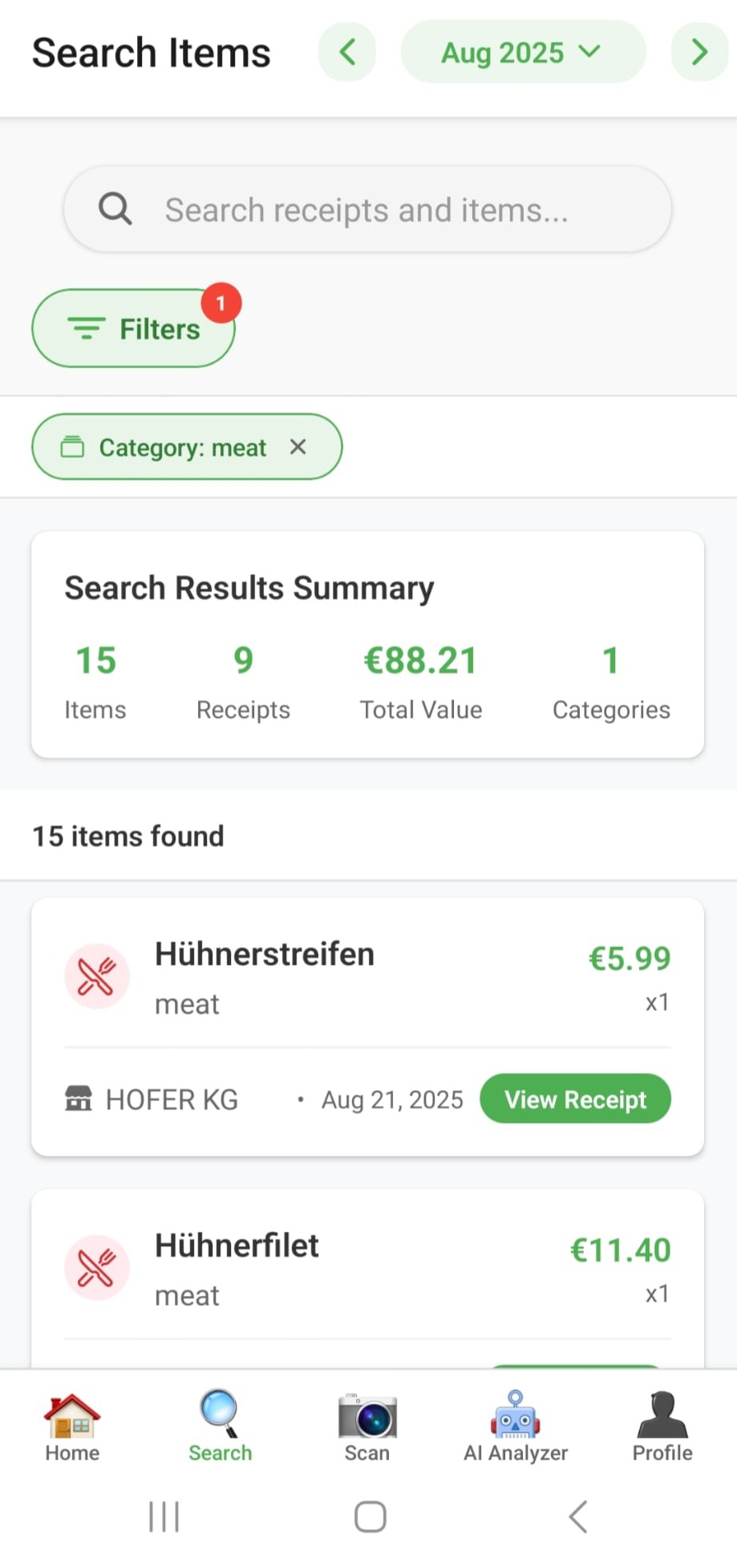The image size is (737, 1568).
Task: Go to the next month
Action: pyautogui.click(x=699, y=53)
